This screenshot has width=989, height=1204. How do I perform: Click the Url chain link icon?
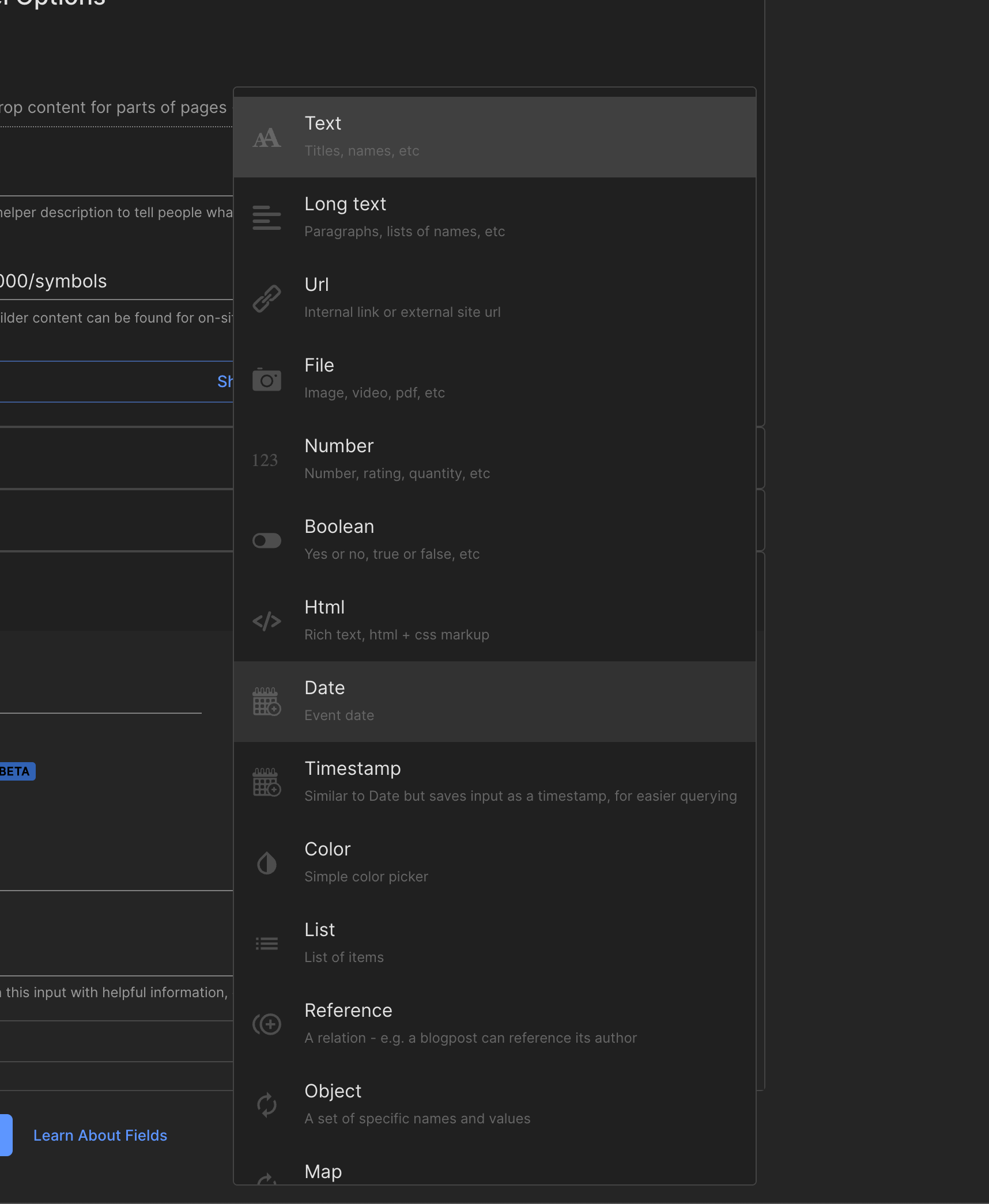point(267,298)
